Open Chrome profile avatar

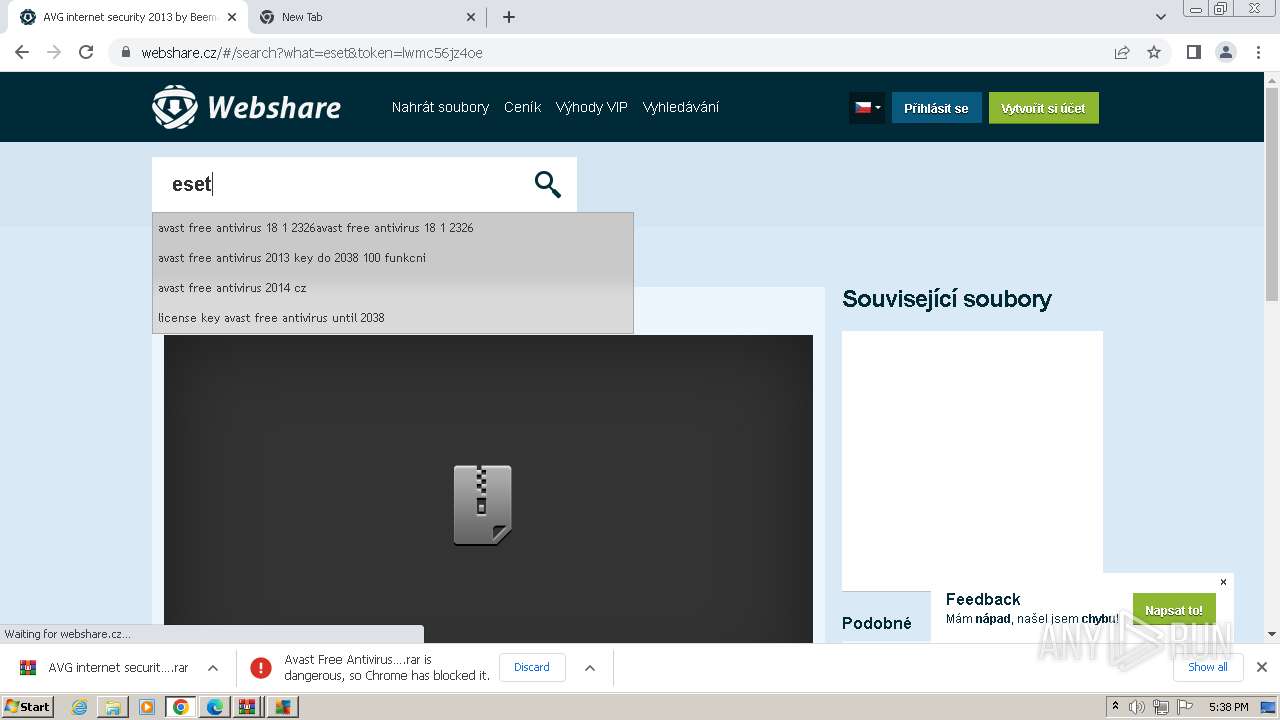pyautogui.click(x=1226, y=52)
